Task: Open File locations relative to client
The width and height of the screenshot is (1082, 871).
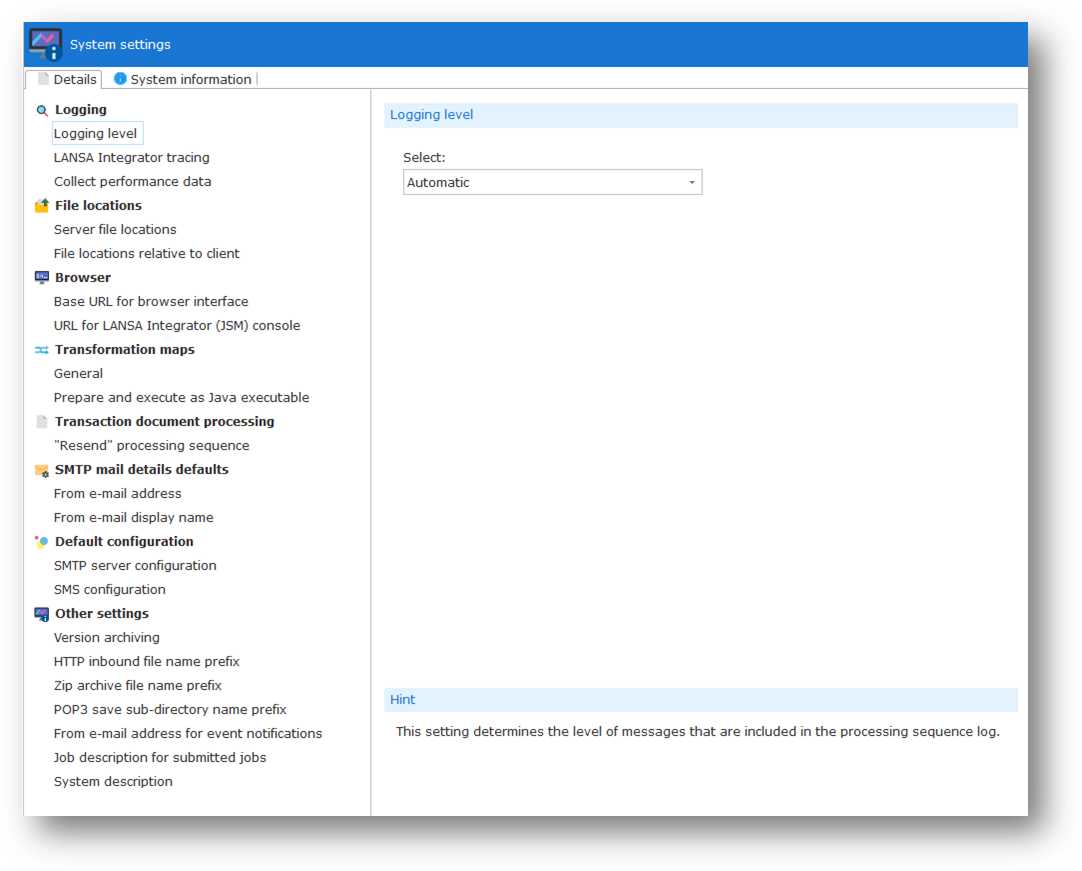Action: point(147,253)
